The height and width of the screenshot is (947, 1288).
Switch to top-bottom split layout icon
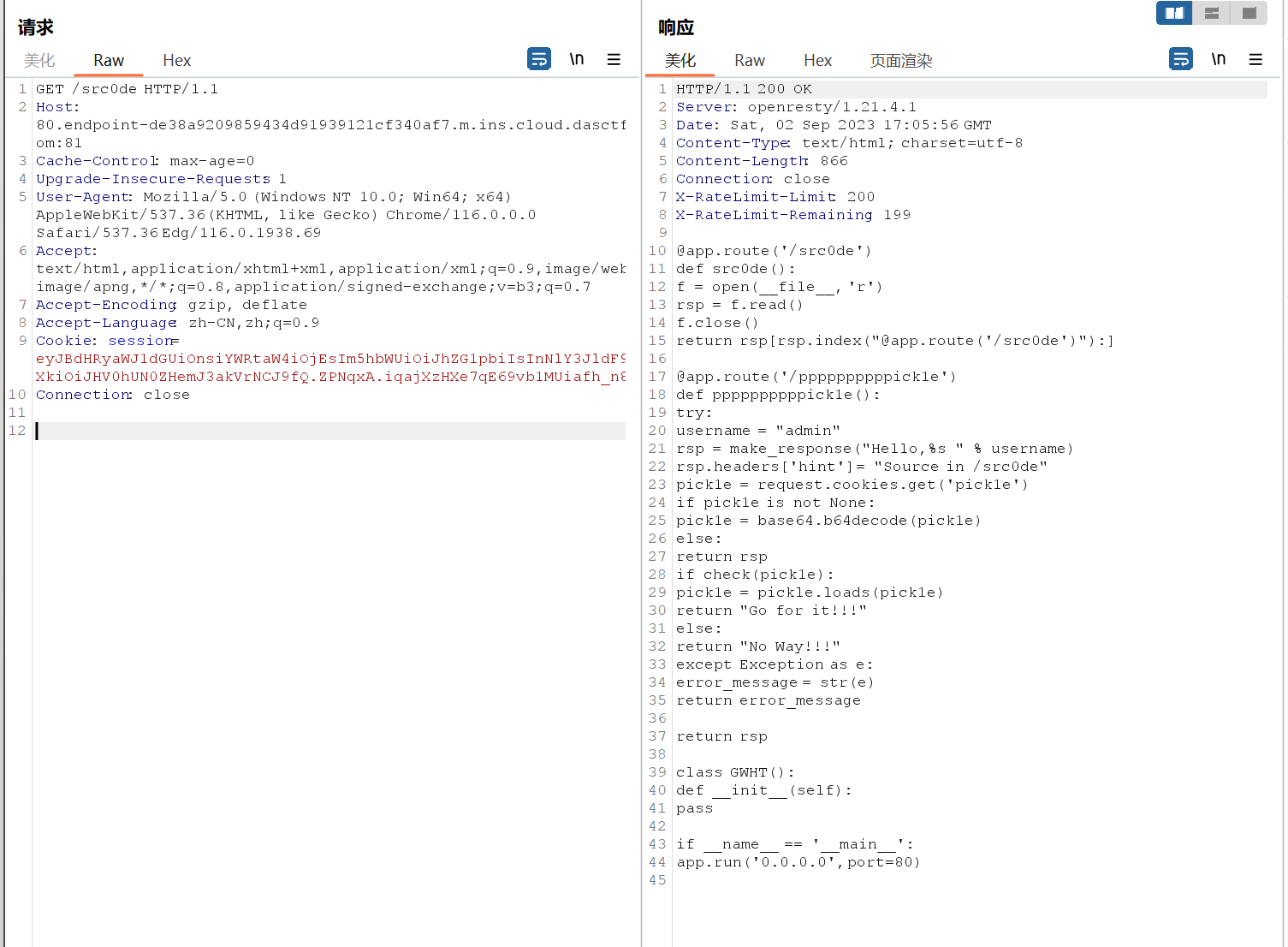[1212, 13]
